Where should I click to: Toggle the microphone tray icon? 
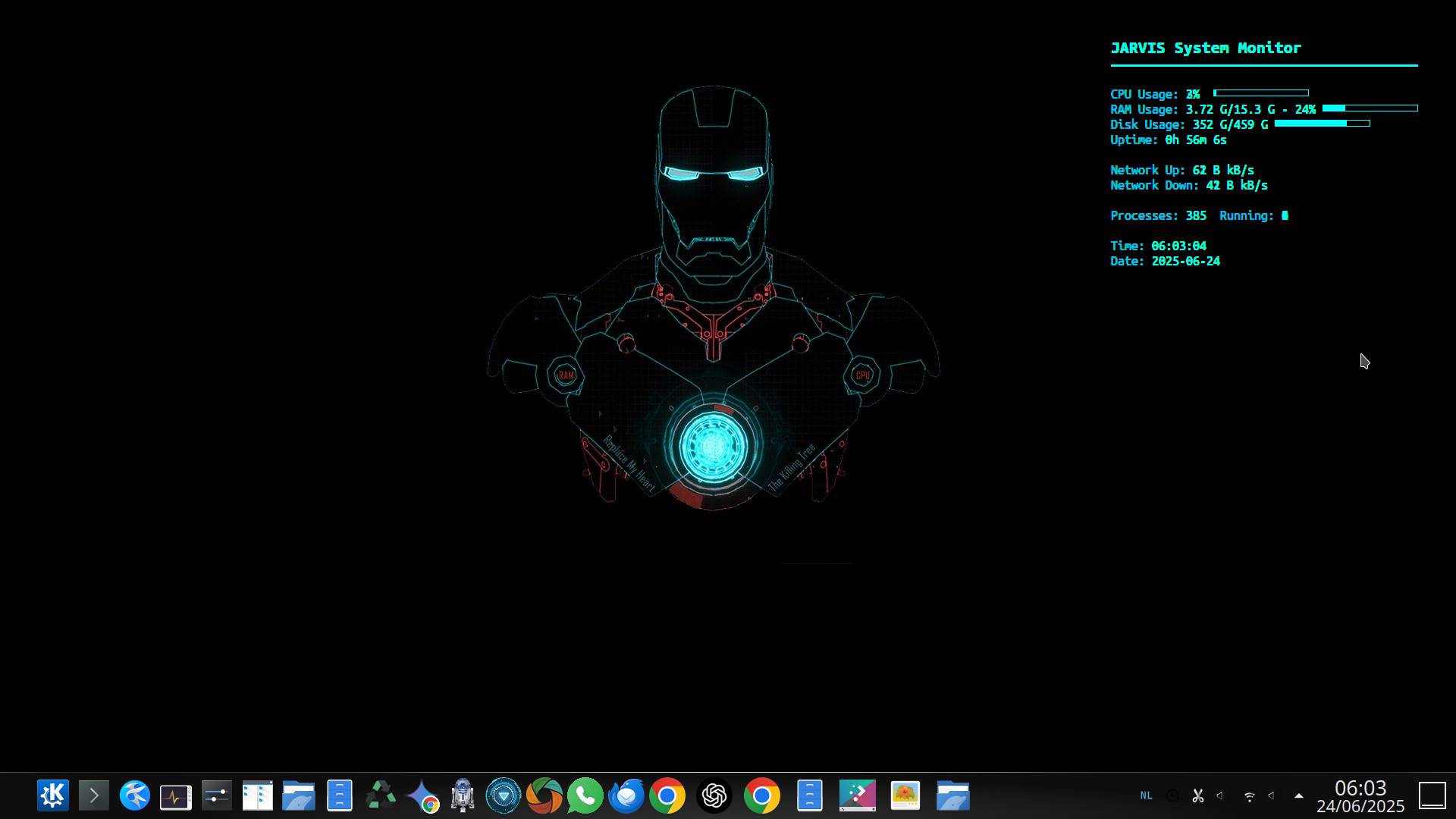click(1272, 796)
